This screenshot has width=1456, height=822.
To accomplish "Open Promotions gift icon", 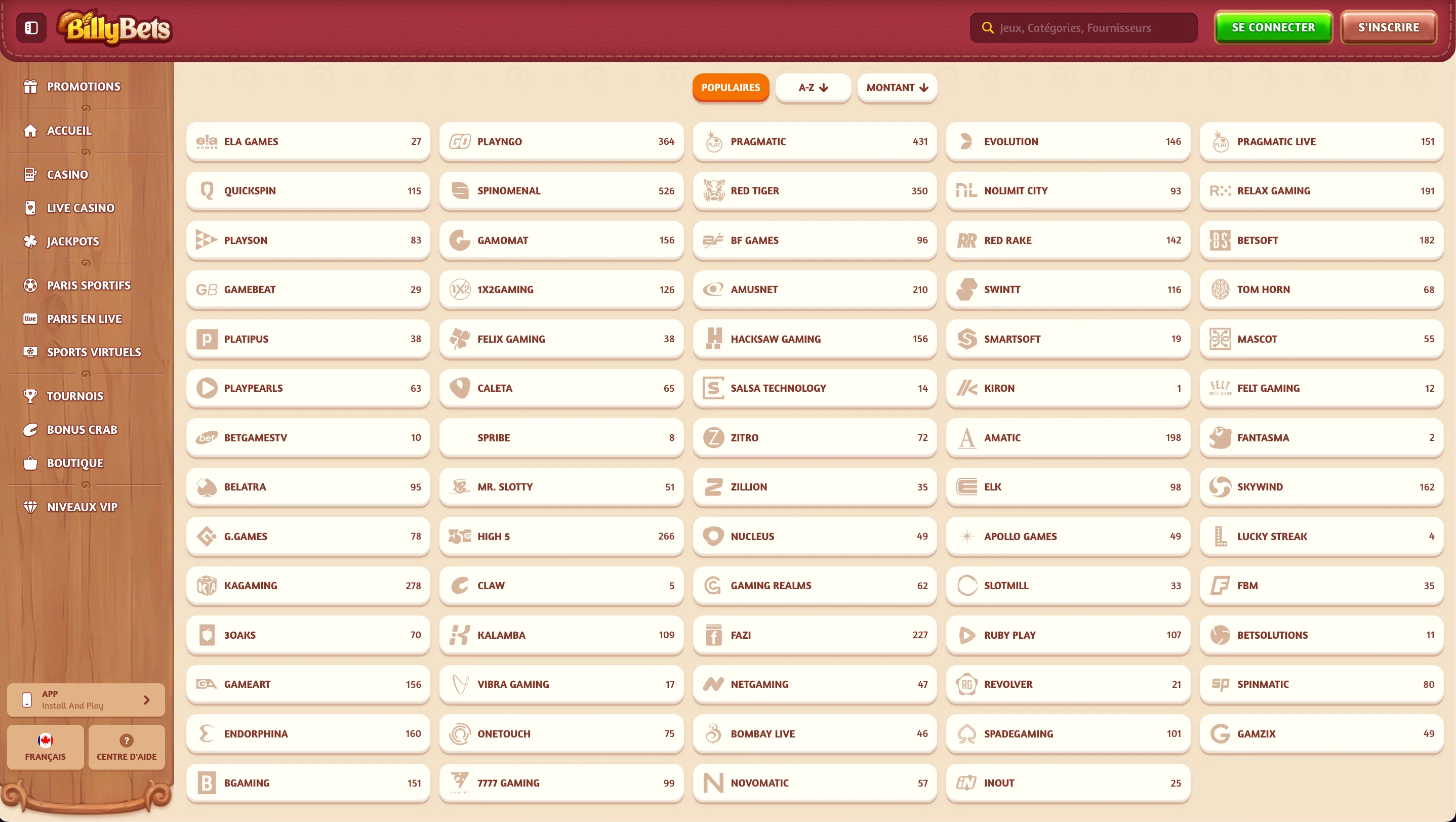I will tap(30, 87).
